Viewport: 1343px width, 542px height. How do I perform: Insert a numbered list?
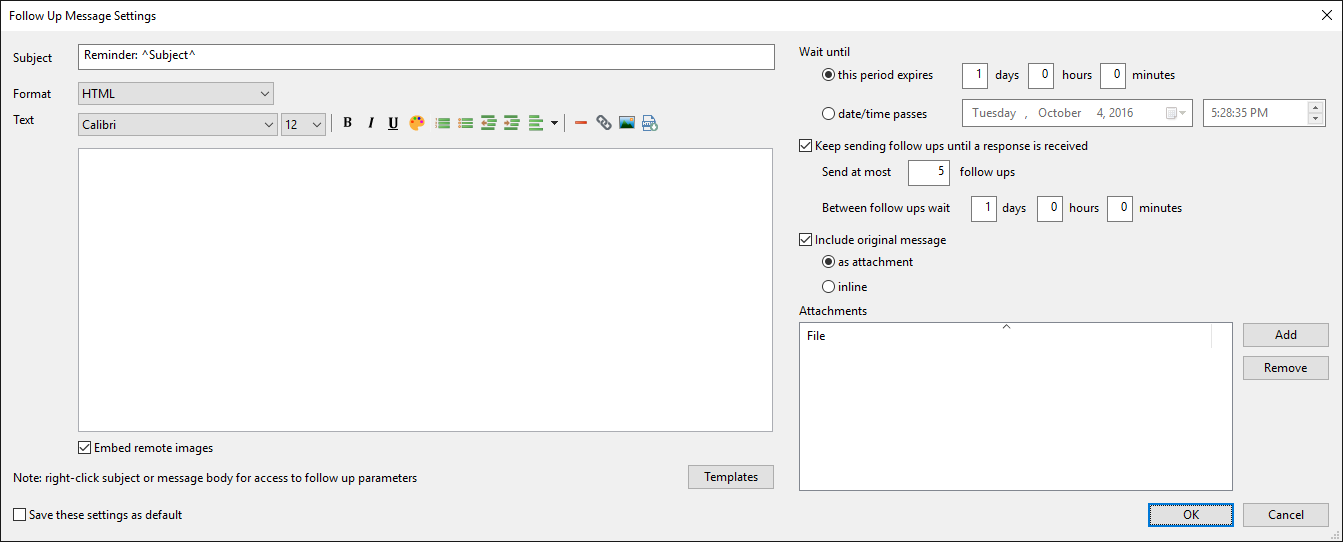tap(442, 123)
